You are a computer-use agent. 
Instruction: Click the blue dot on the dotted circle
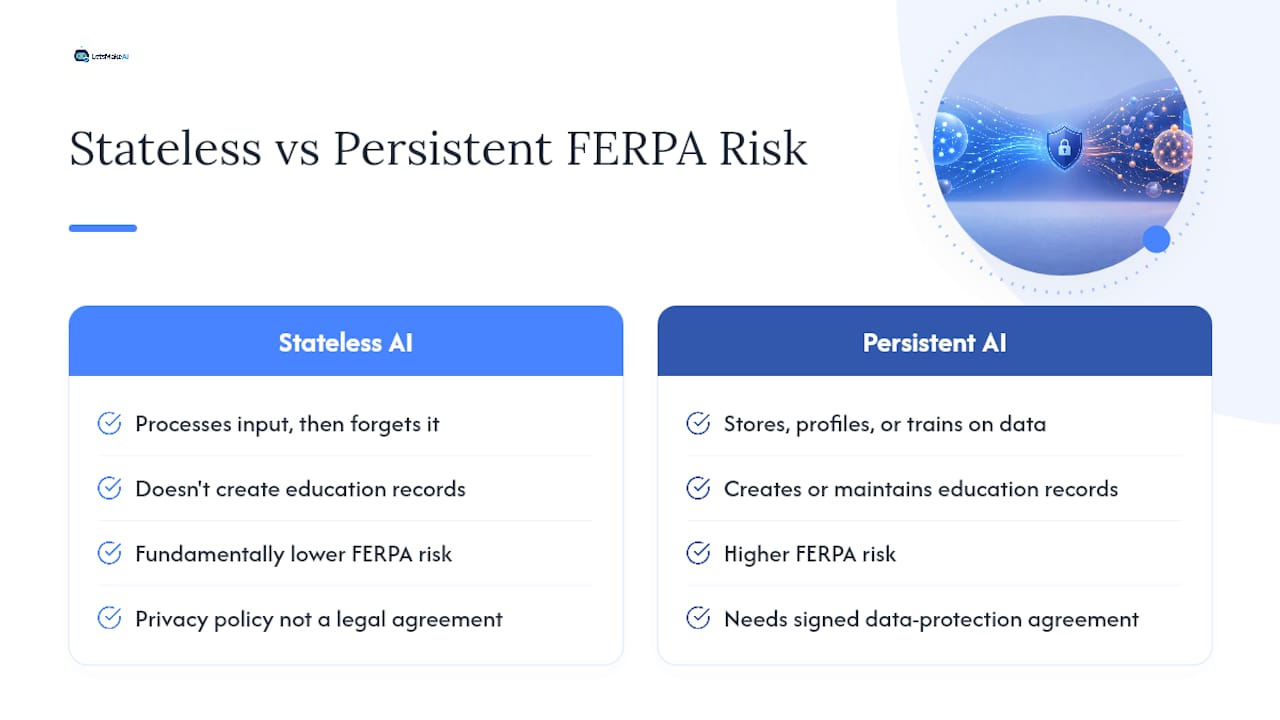[1156, 239]
